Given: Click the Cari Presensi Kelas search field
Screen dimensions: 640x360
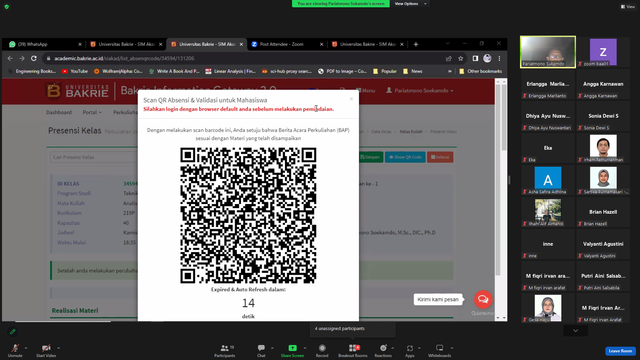Looking at the screenshot, I should (x=94, y=157).
